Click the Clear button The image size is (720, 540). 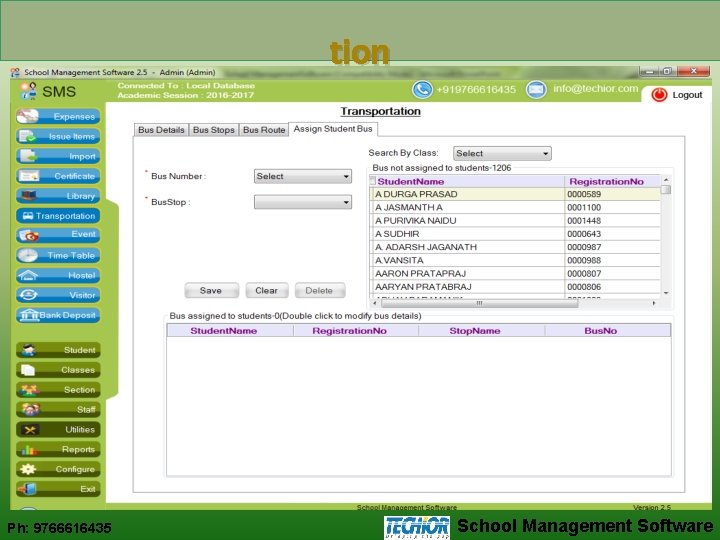(266, 291)
